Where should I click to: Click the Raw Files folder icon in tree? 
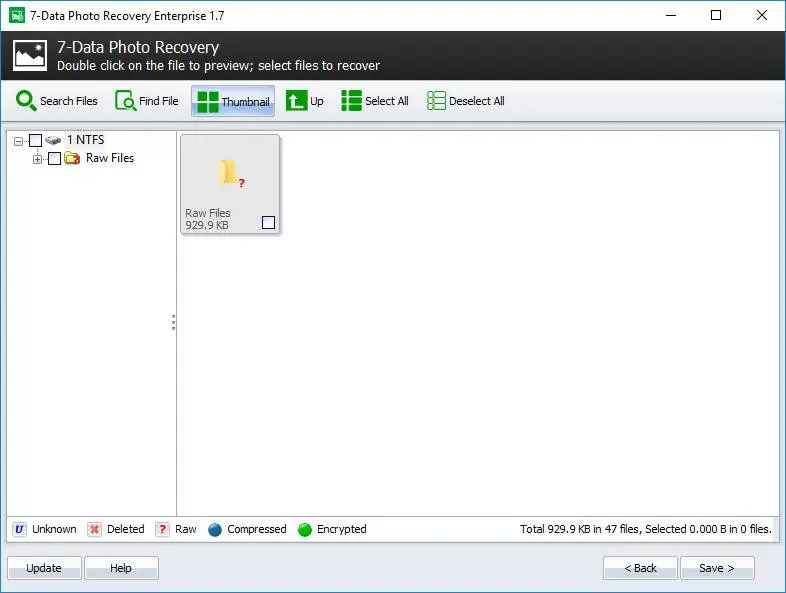click(72, 158)
